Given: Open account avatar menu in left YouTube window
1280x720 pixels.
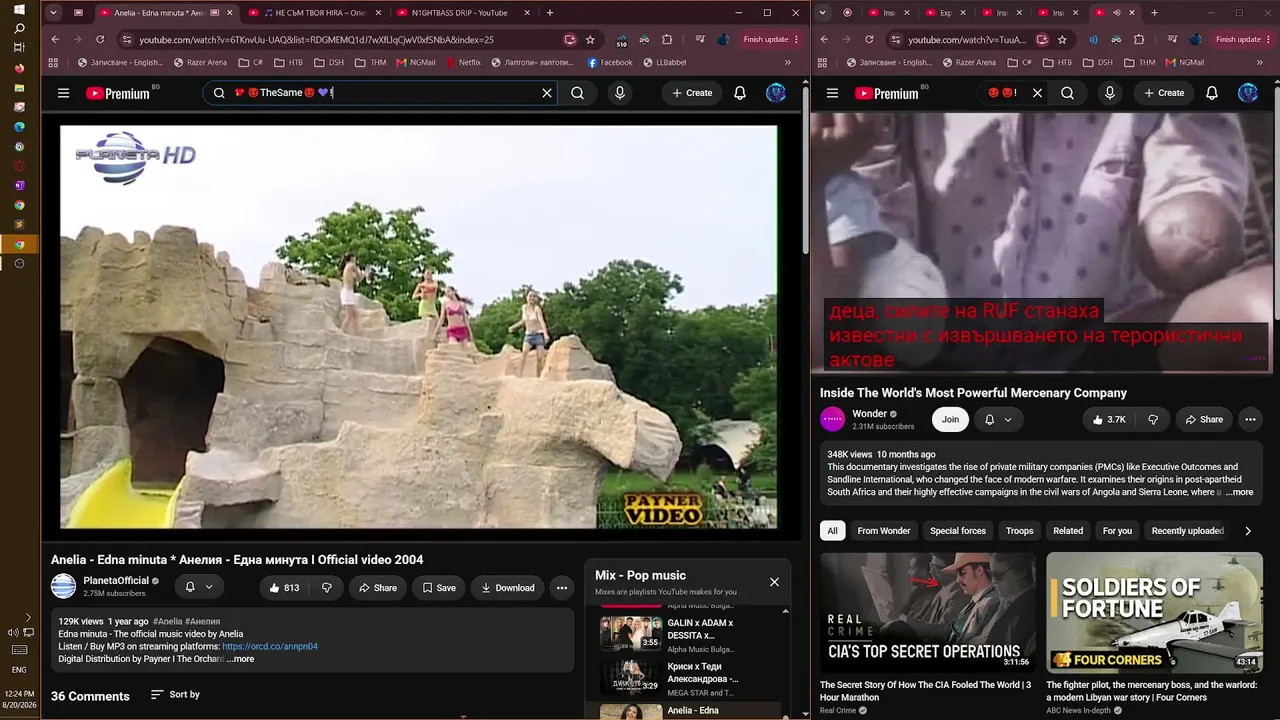Looking at the screenshot, I should click(x=776, y=93).
